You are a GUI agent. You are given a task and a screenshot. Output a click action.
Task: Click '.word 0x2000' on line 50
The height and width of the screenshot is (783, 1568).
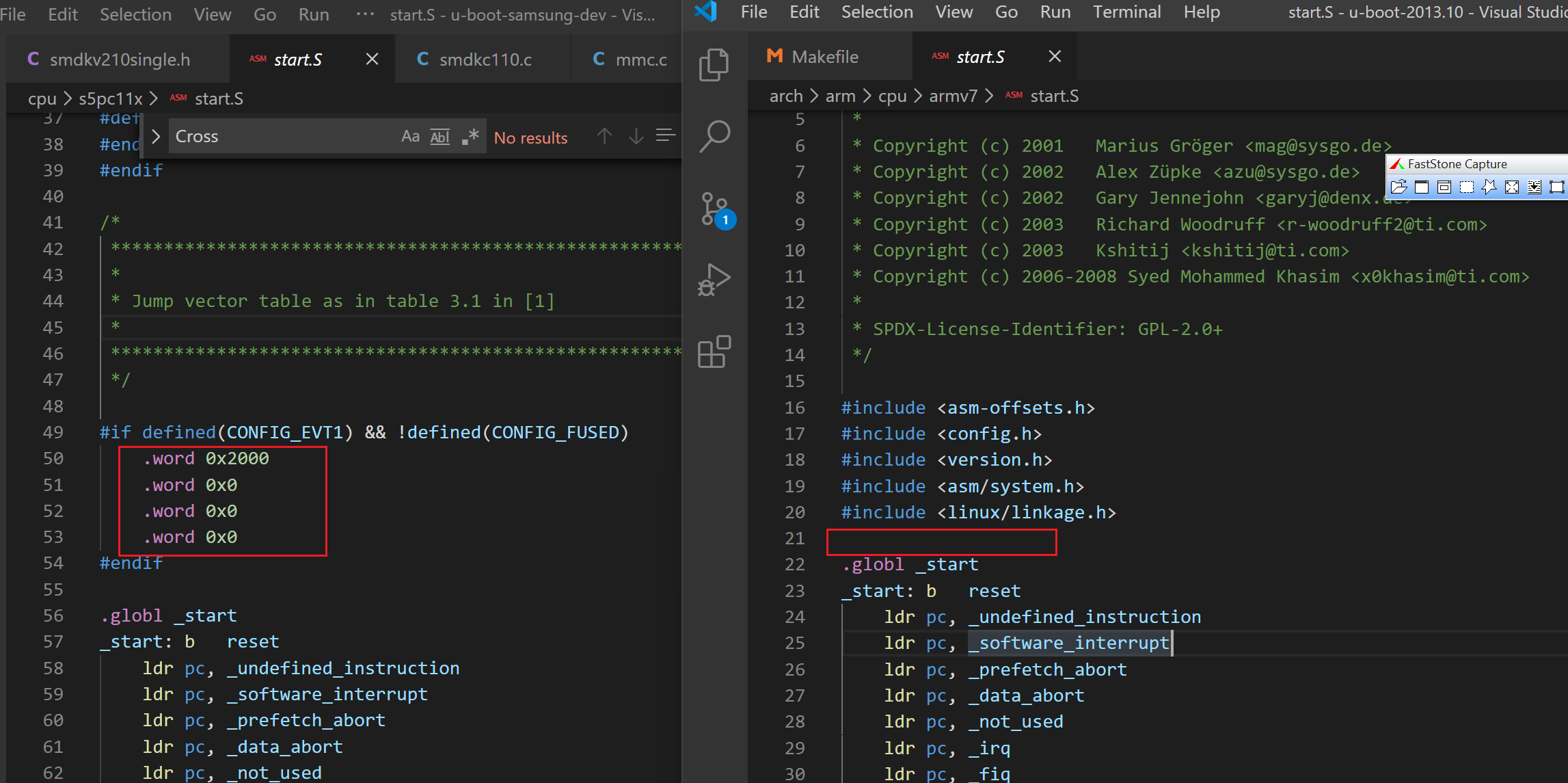(x=206, y=458)
